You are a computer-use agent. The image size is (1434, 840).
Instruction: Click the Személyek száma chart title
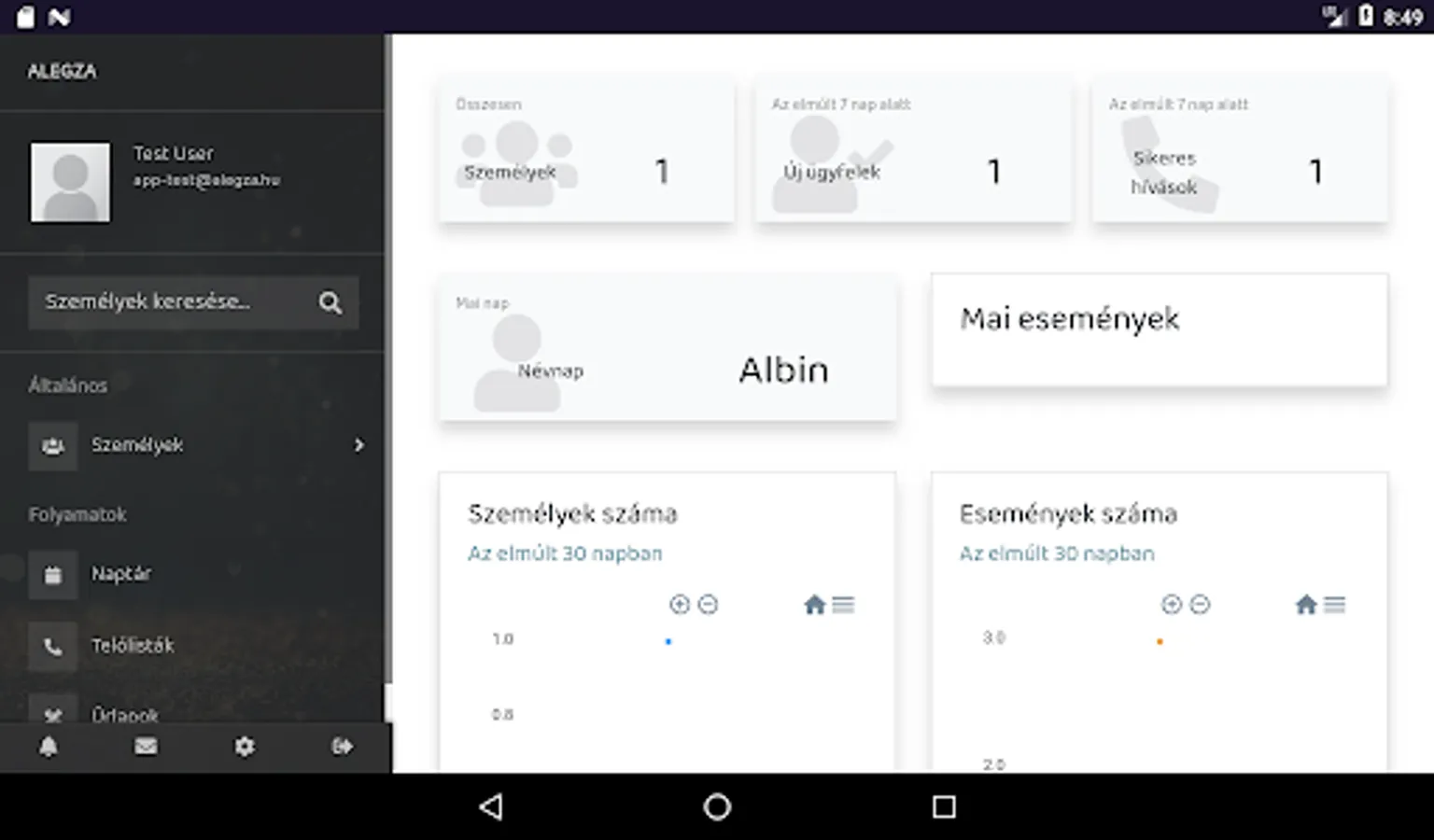pos(572,514)
